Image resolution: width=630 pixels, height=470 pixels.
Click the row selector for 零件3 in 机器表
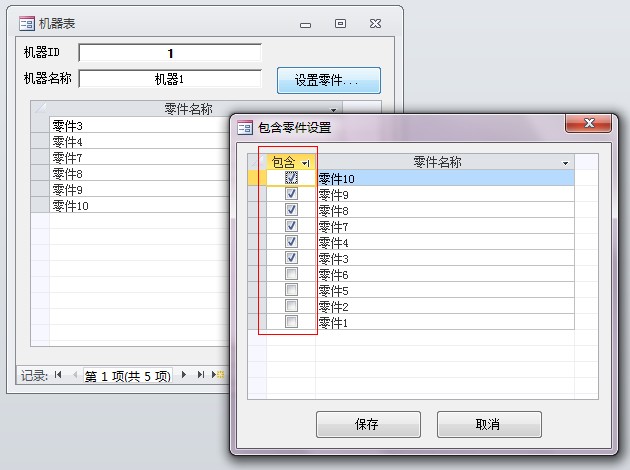point(40,125)
